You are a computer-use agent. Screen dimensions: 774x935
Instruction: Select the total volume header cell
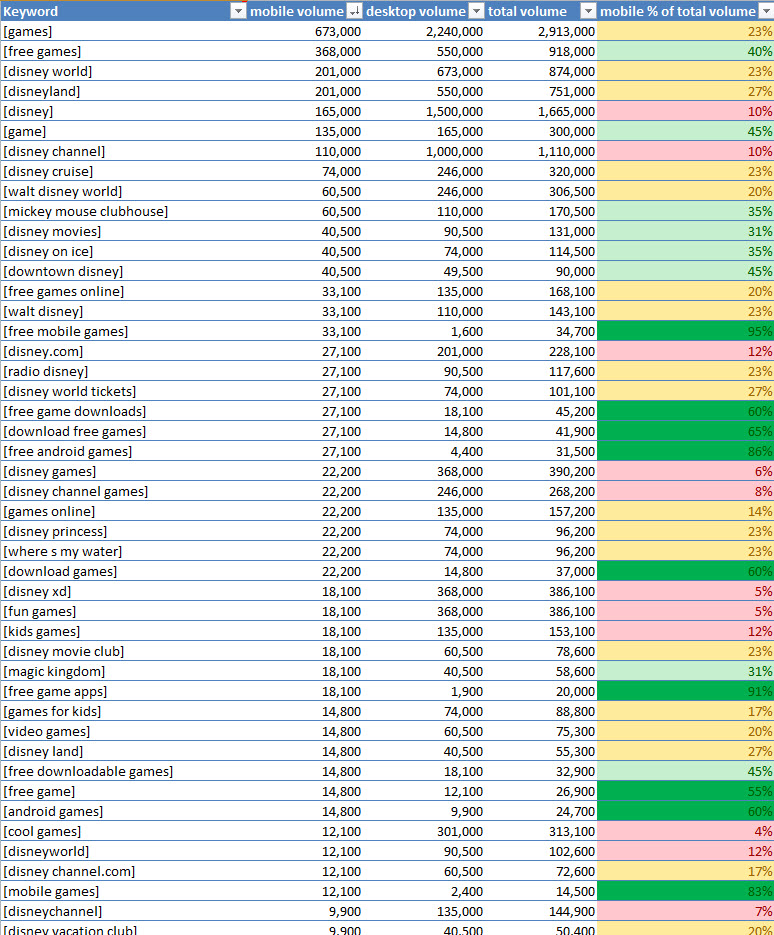(x=541, y=11)
